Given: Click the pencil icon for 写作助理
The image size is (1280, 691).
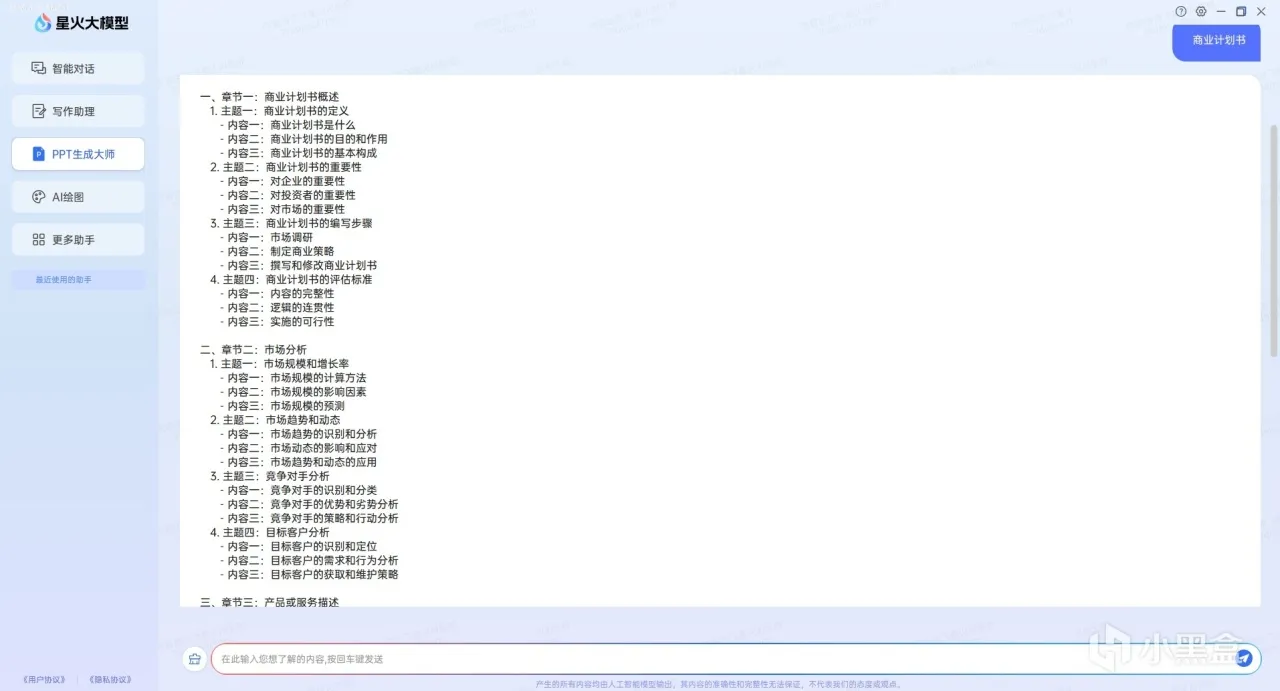Looking at the screenshot, I should pyautogui.click(x=39, y=111).
